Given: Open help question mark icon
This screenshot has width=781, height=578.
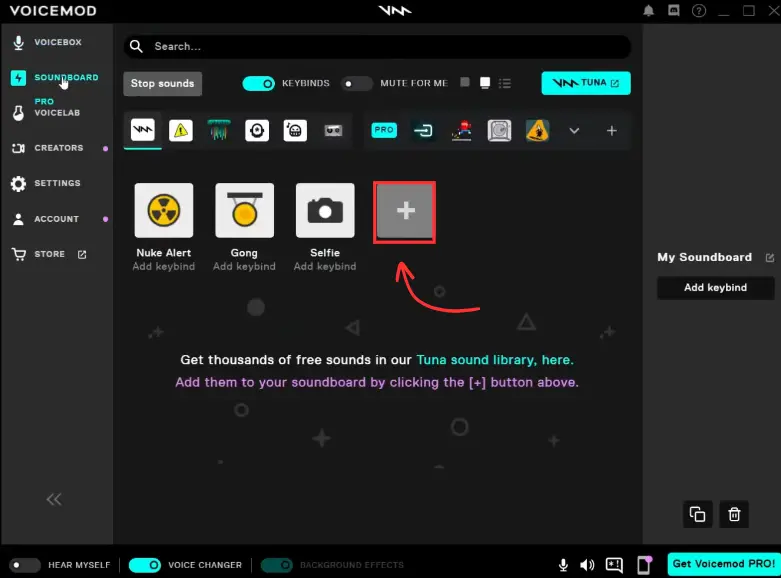Looking at the screenshot, I should point(699,10).
